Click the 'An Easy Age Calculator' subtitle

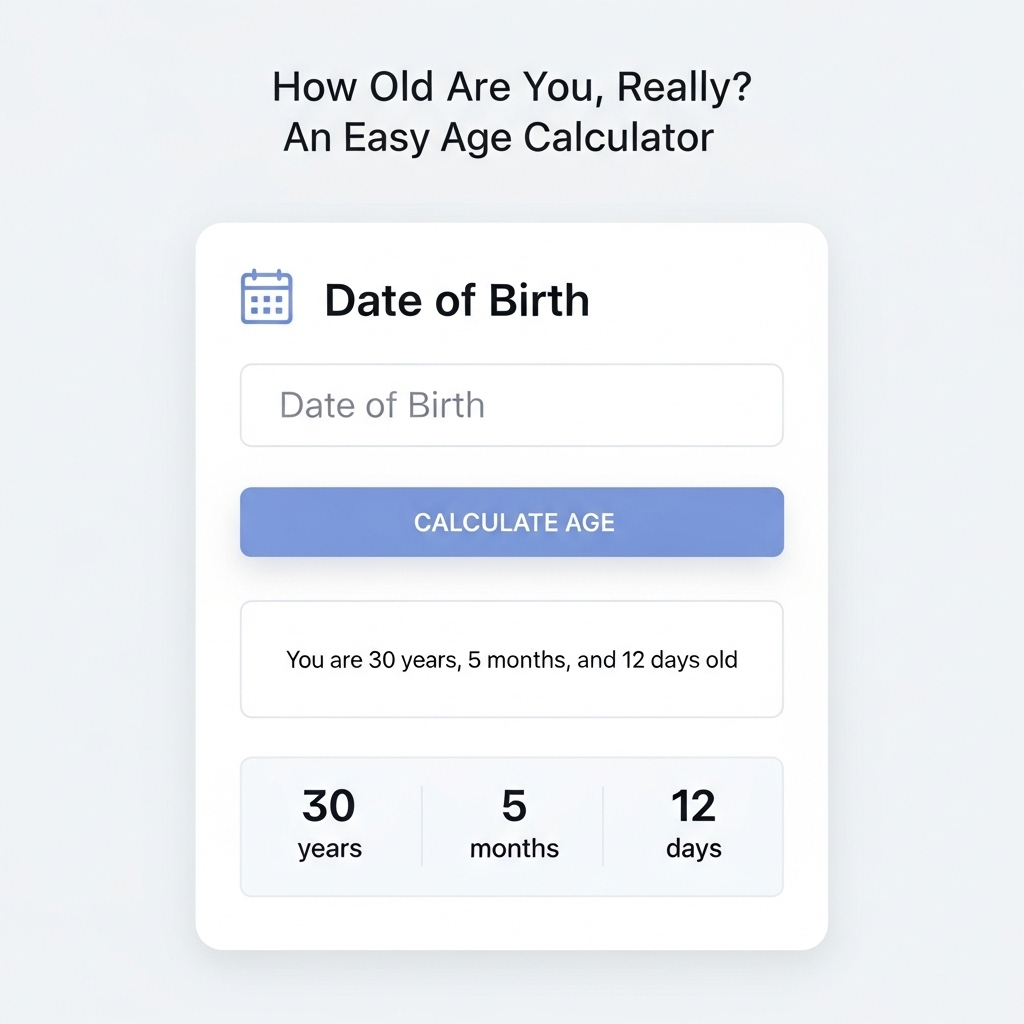pyautogui.click(x=498, y=138)
